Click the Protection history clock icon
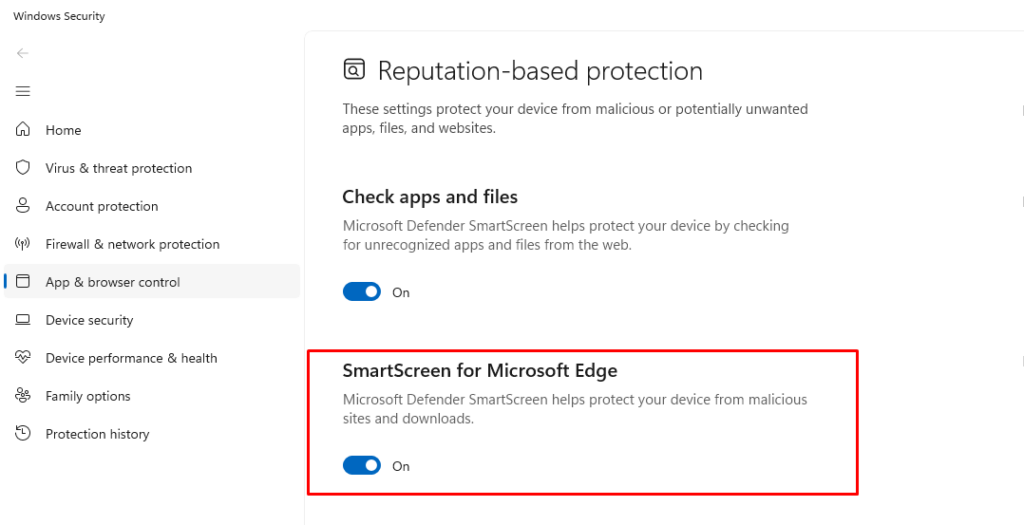Viewport: 1024px width, 525px height. click(23, 434)
